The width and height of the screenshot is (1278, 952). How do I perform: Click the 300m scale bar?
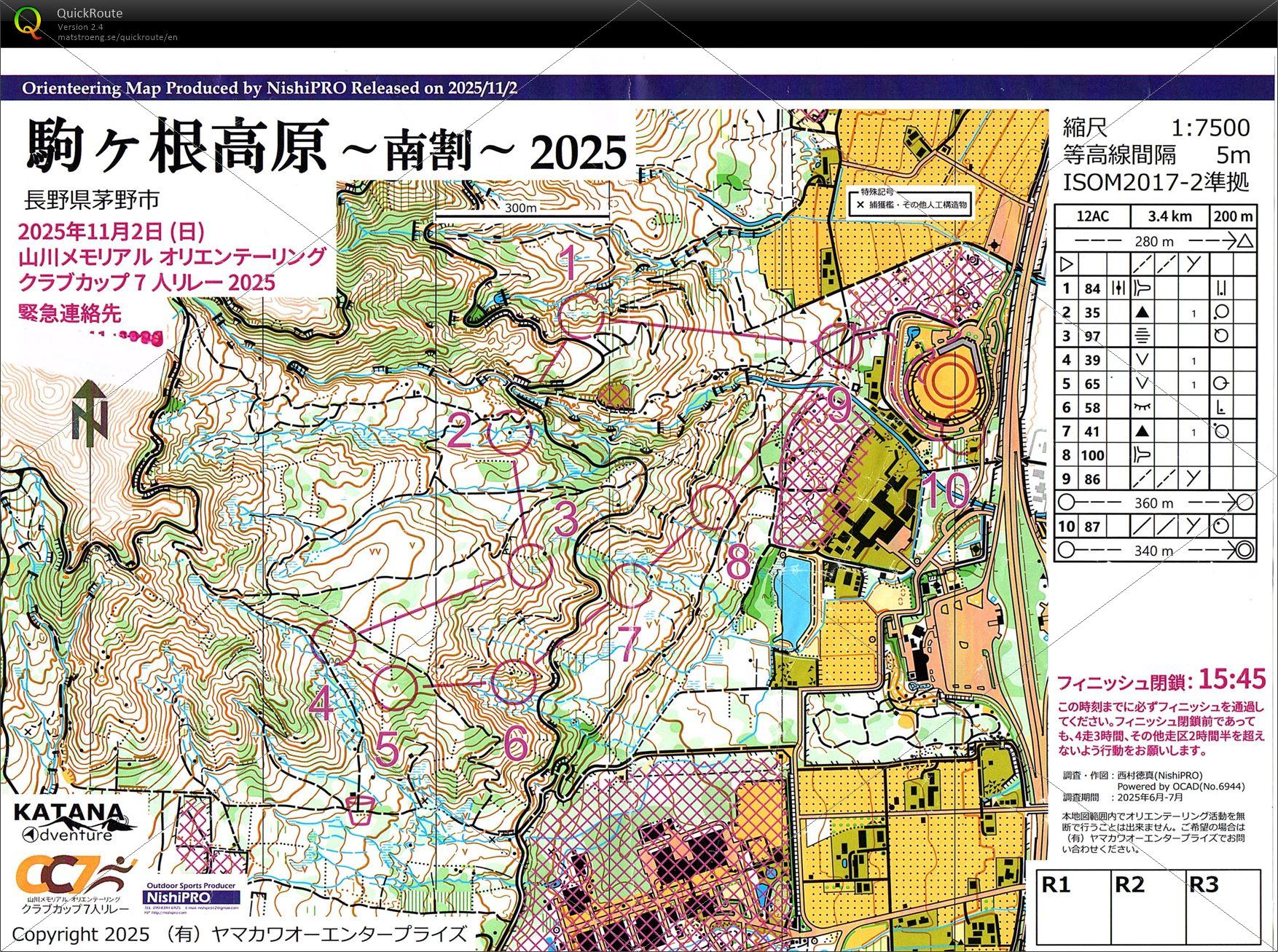522,213
